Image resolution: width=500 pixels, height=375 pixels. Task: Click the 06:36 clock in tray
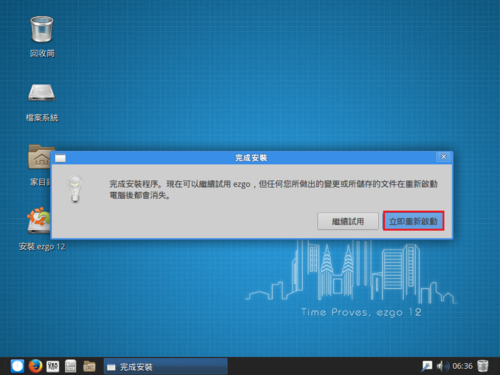(463, 366)
